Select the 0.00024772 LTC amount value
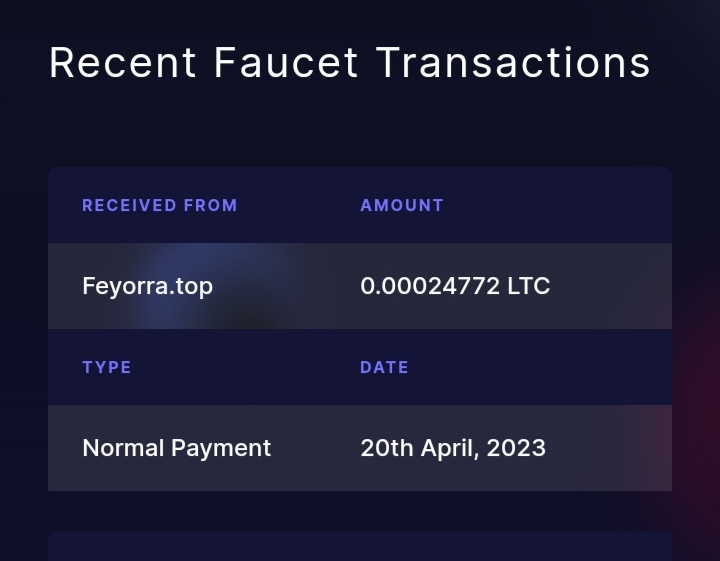The image size is (720, 561). pos(455,286)
